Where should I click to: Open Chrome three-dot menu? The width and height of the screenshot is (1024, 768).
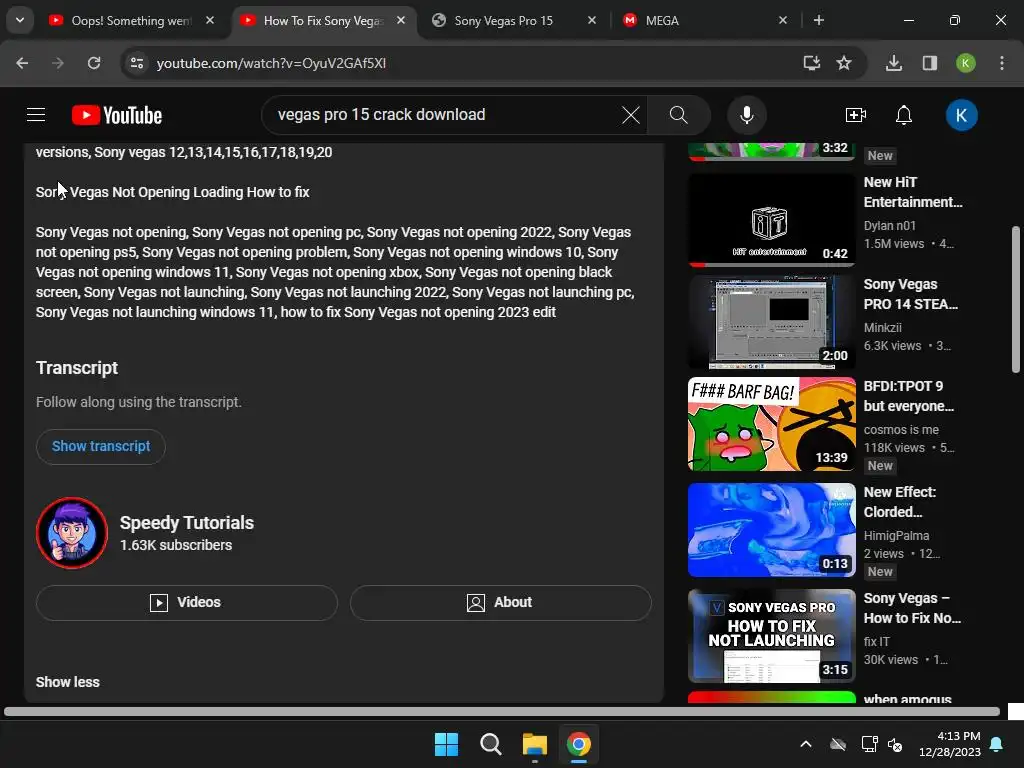point(1002,63)
